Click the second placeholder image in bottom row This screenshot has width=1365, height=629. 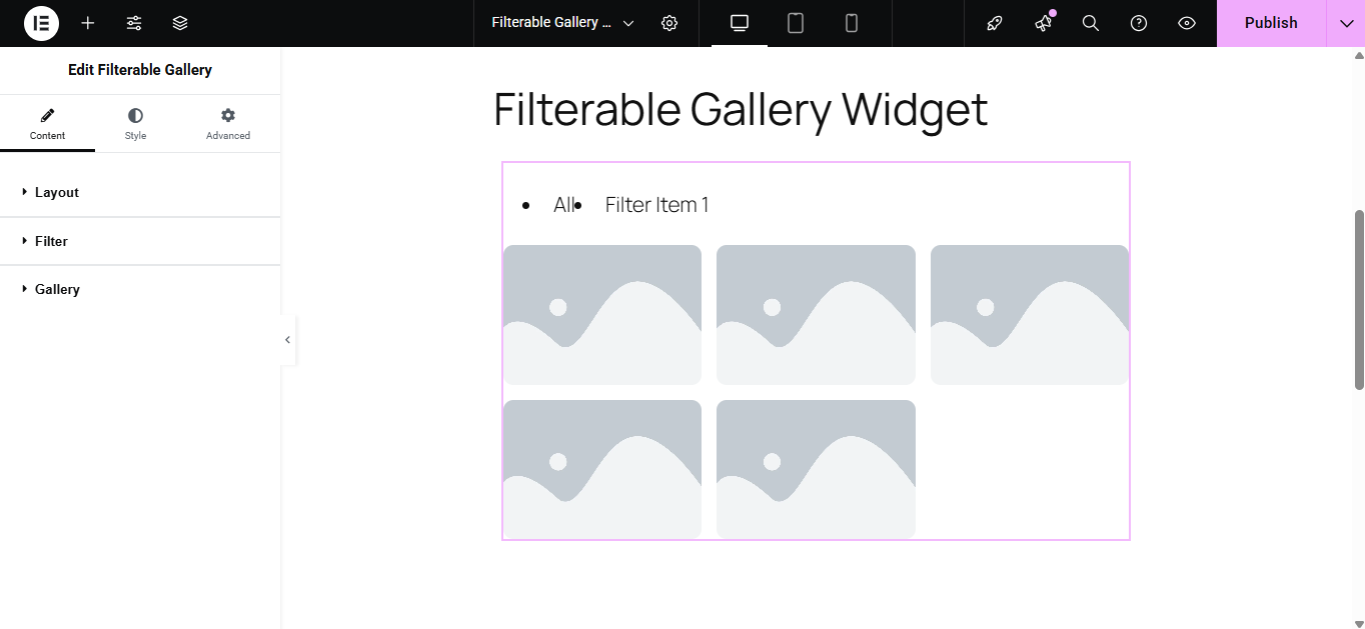[816, 469]
